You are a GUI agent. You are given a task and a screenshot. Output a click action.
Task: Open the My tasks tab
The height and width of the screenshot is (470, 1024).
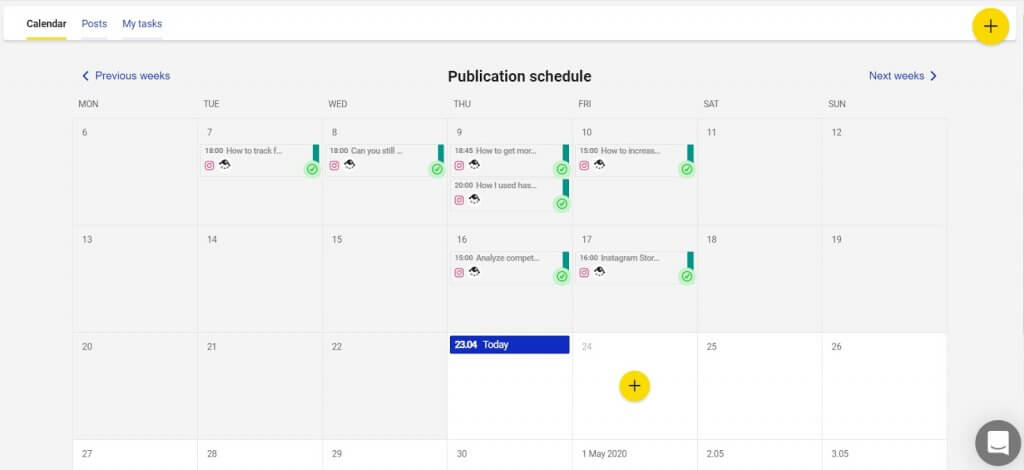point(142,24)
